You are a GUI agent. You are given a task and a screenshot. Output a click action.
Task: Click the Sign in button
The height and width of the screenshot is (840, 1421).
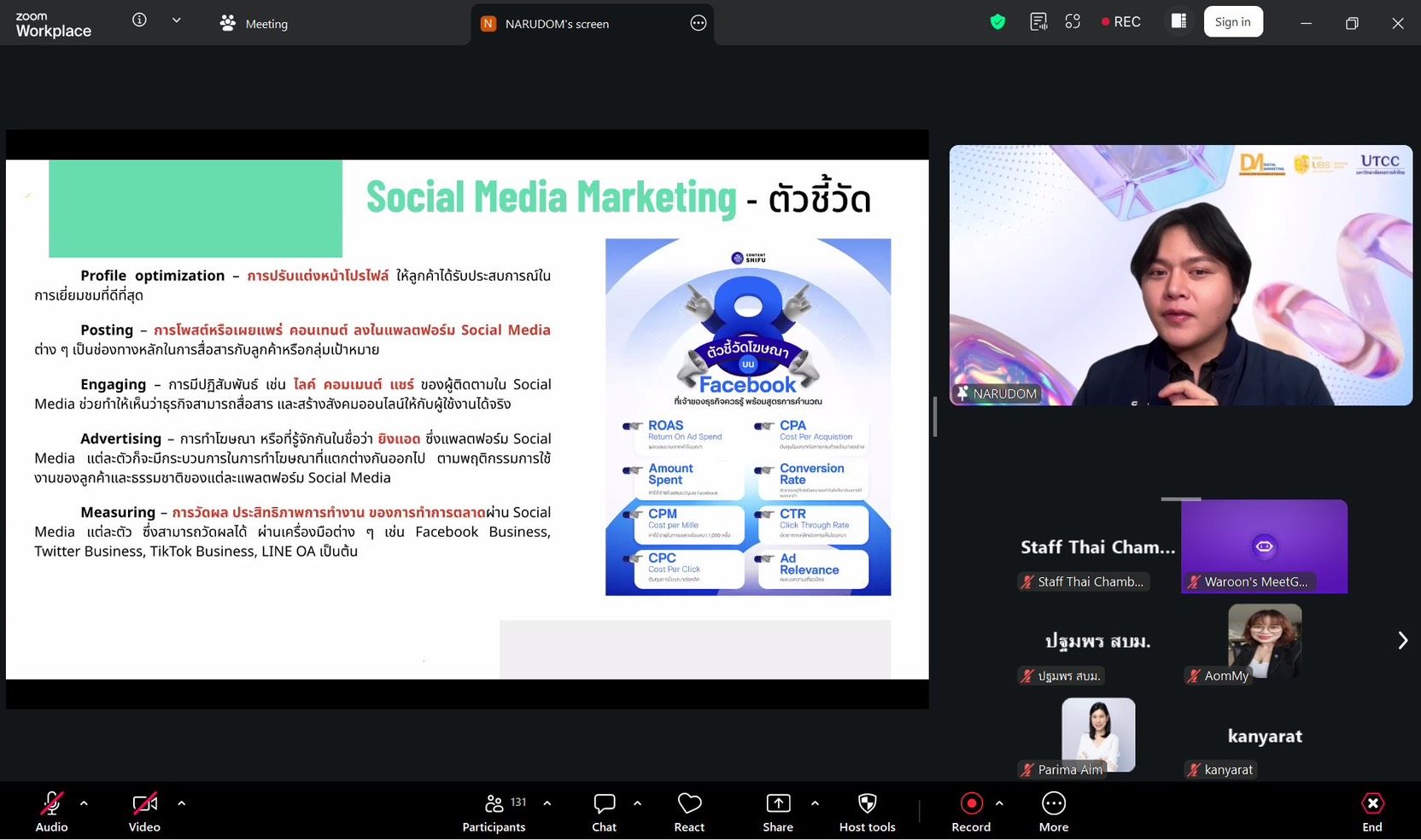(1232, 22)
